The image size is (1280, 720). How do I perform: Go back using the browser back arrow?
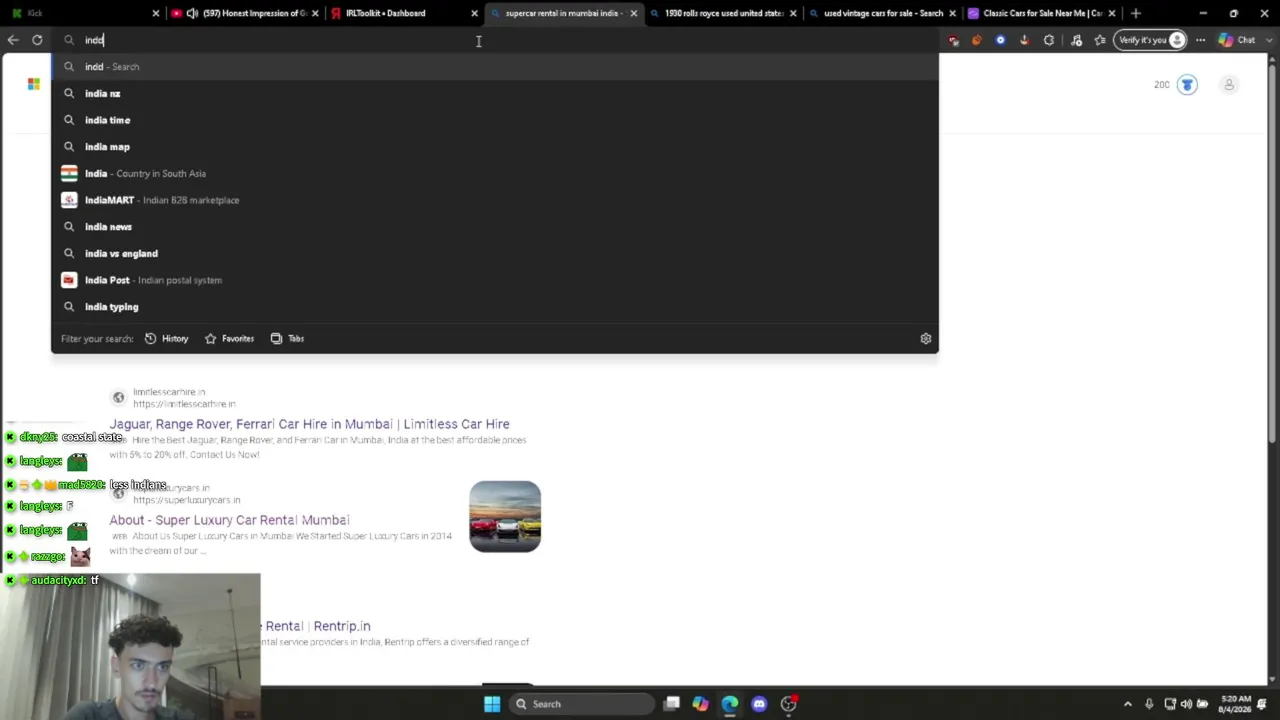(x=13, y=40)
